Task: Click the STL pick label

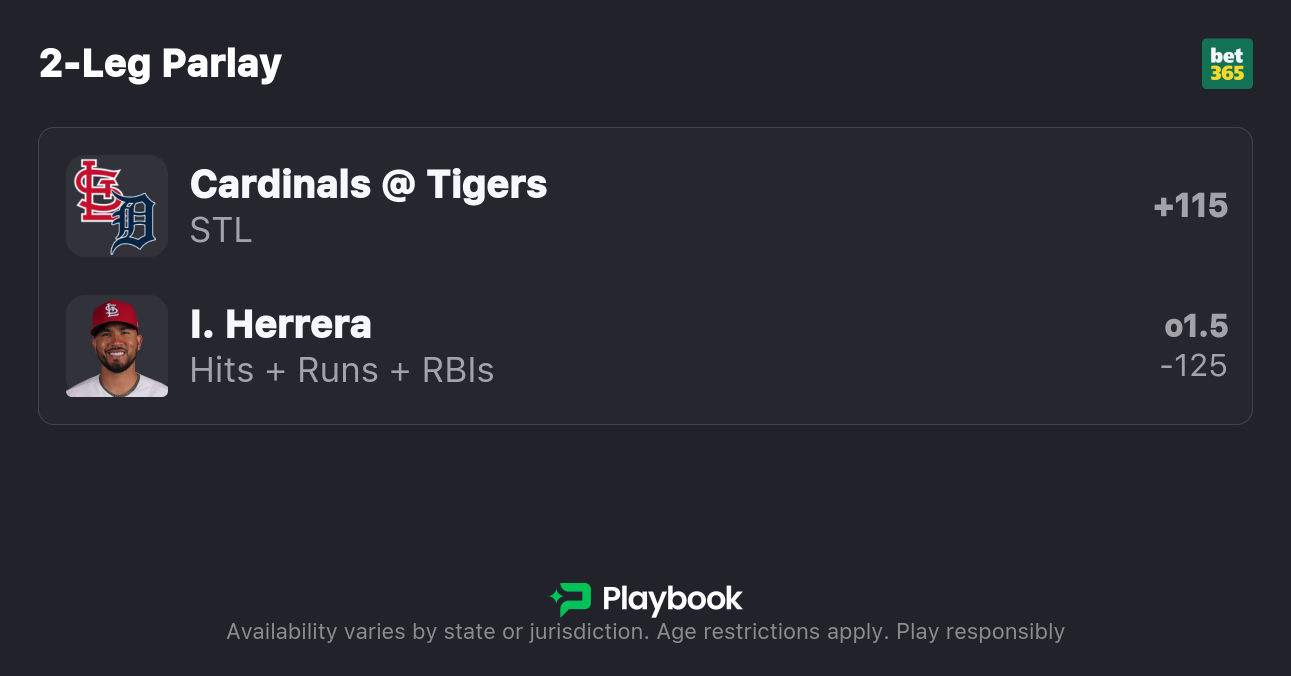Action: (221, 230)
